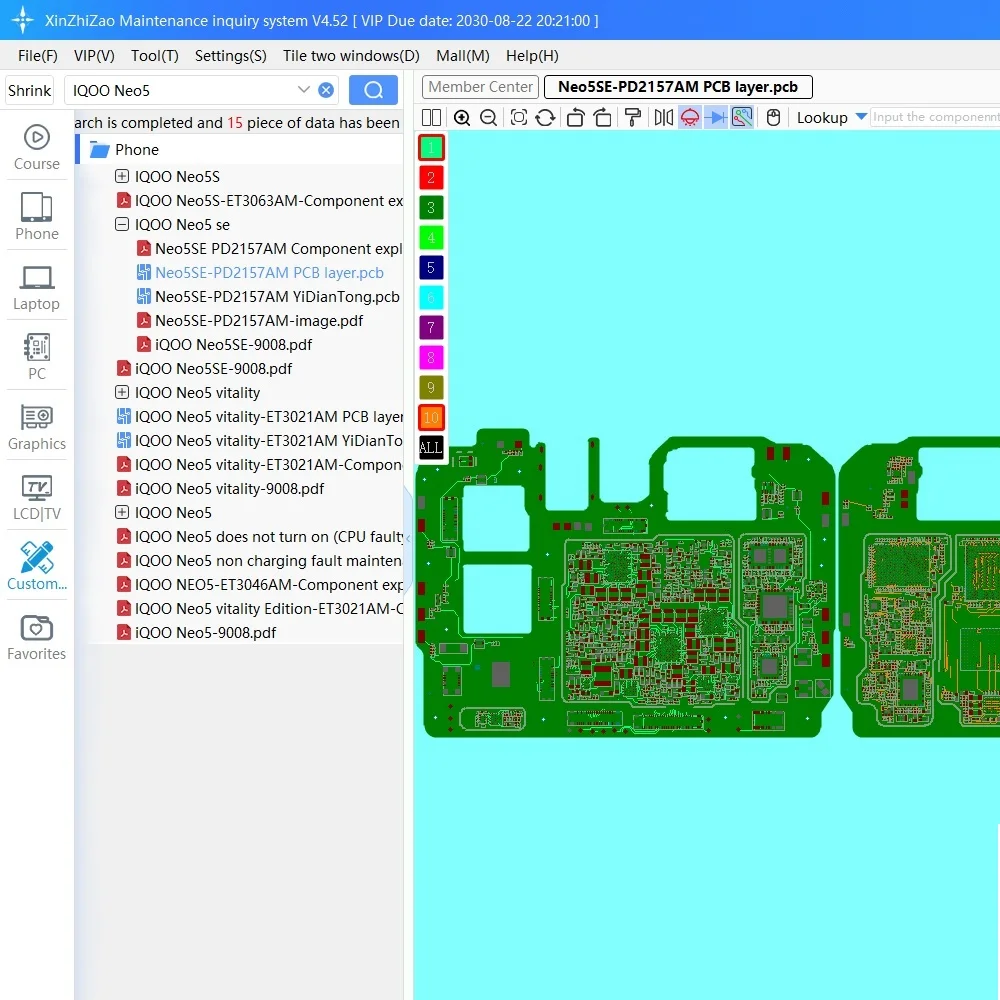
Task: Open the Lookup dropdown
Action: click(x=831, y=117)
